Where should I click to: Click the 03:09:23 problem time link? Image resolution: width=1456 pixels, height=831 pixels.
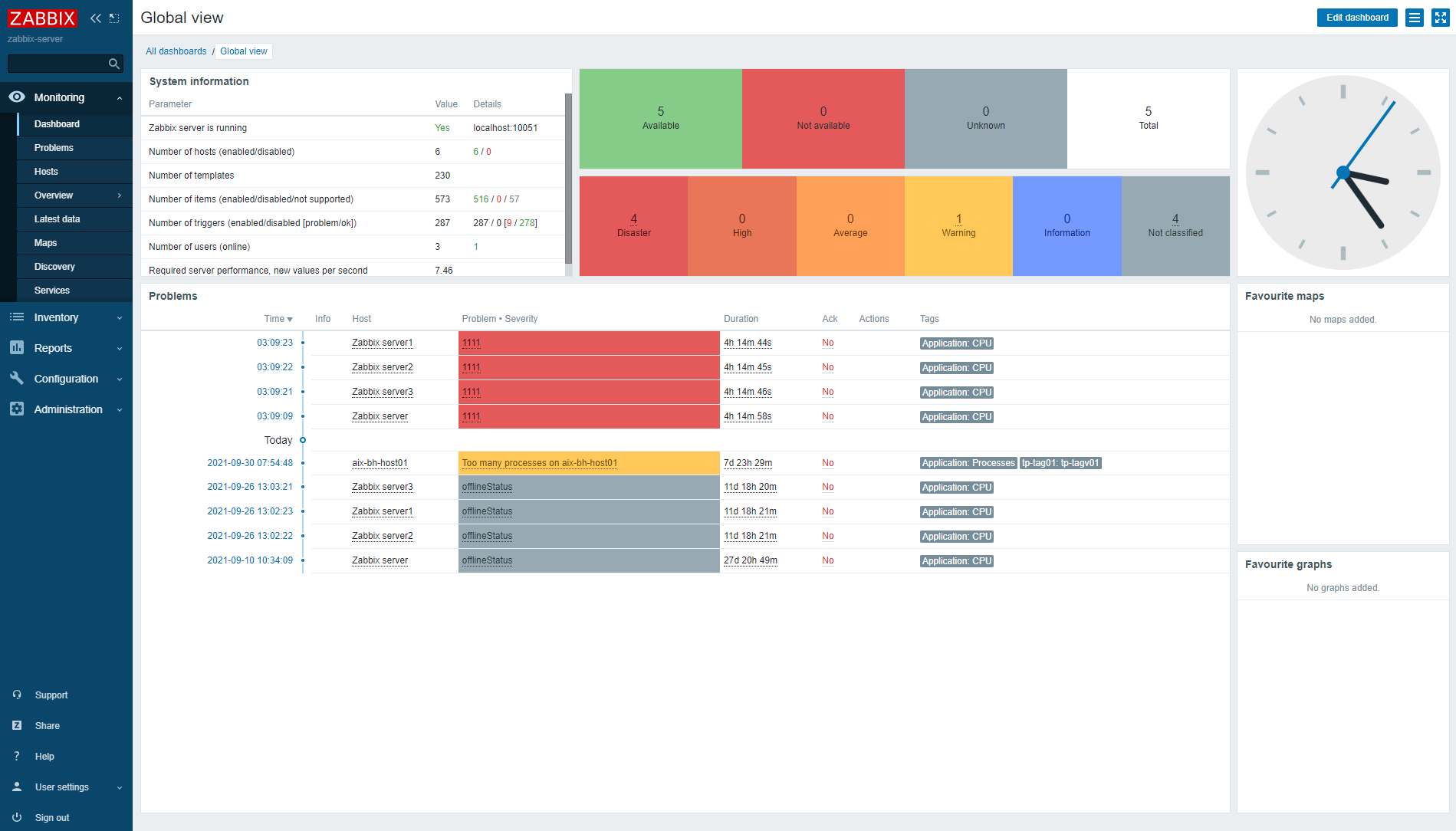(274, 343)
